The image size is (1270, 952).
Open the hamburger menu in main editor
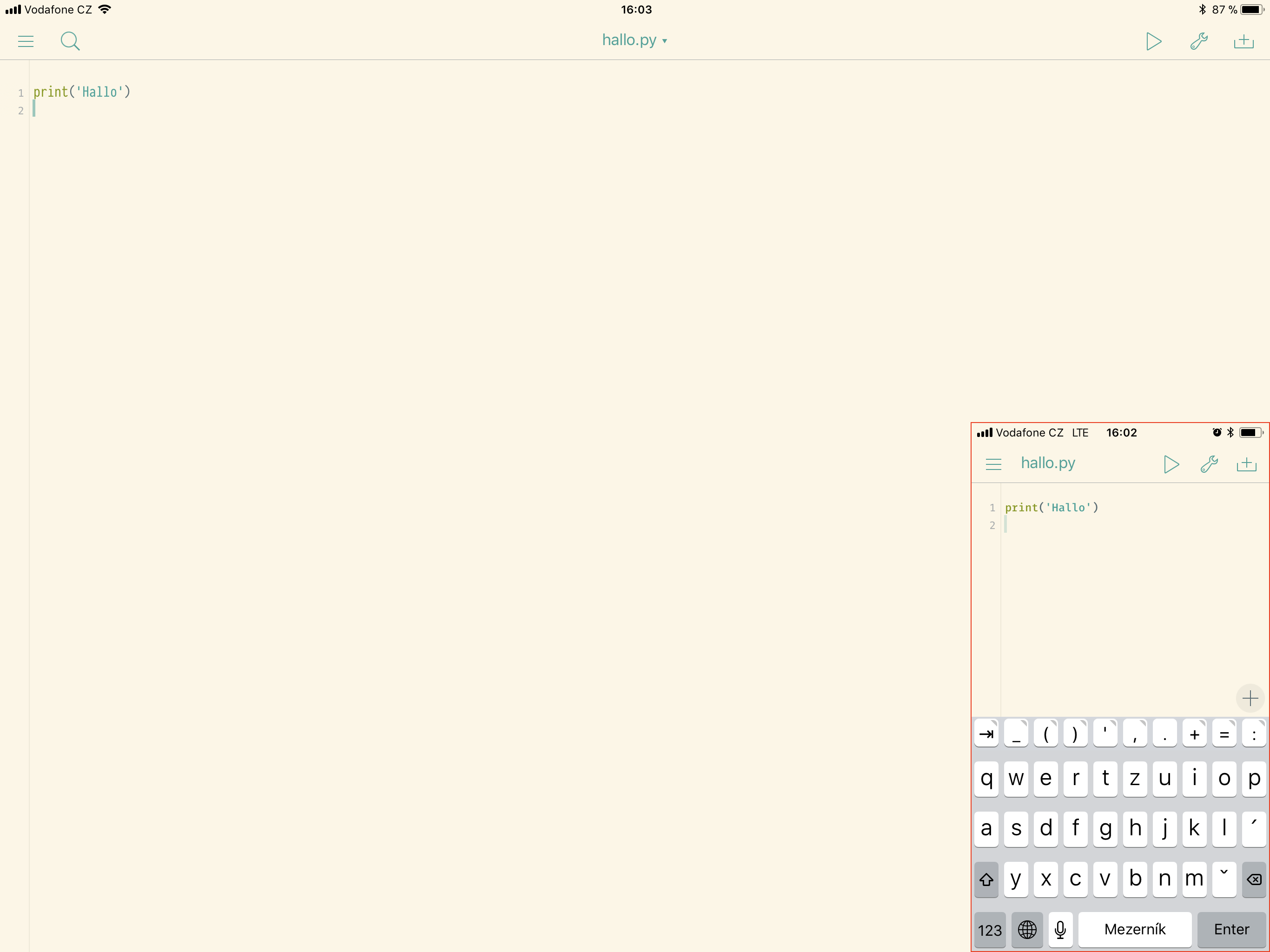tap(26, 41)
